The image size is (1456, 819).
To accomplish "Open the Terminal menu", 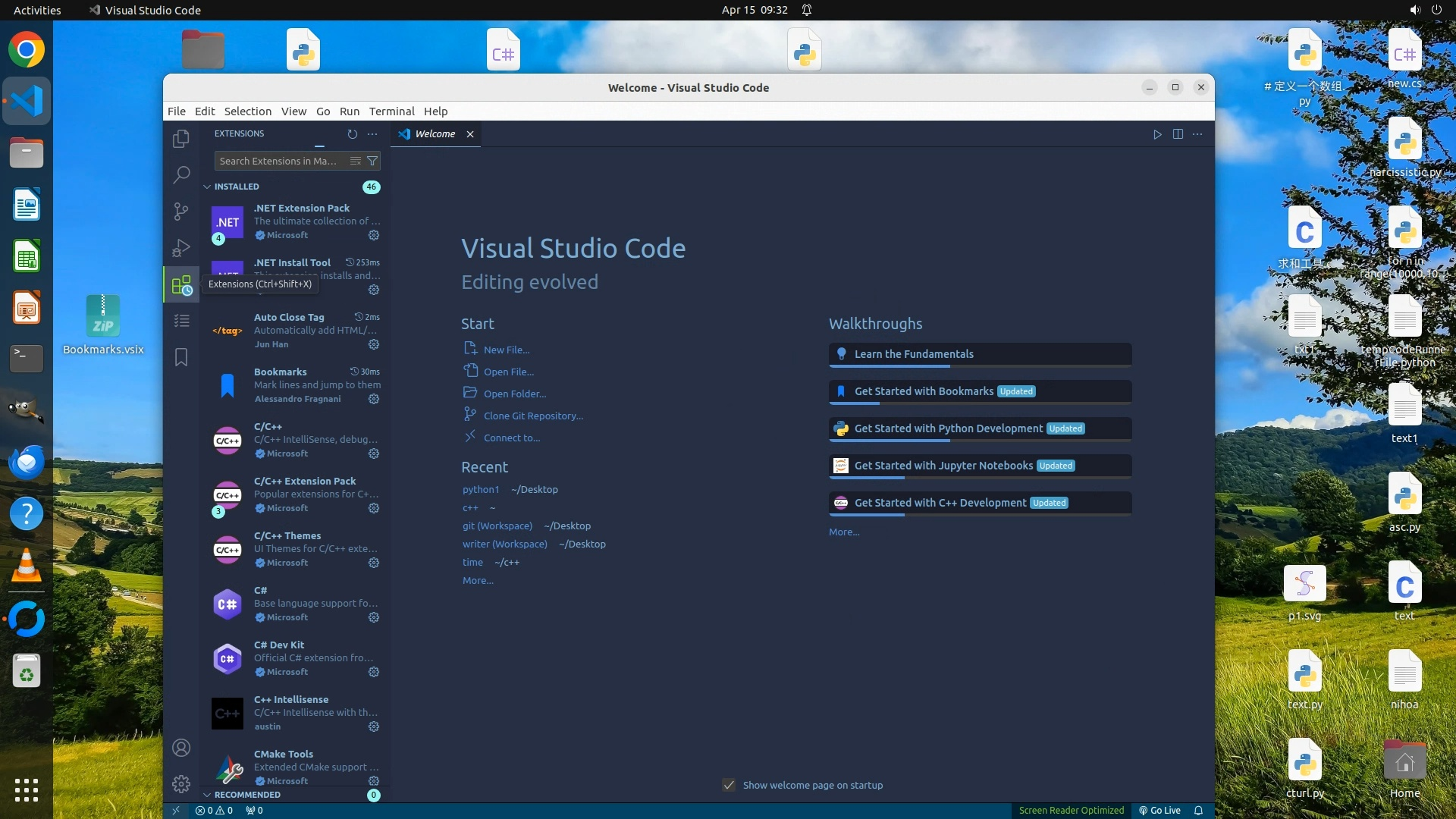I will pyautogui.click(x=391, y=111).
